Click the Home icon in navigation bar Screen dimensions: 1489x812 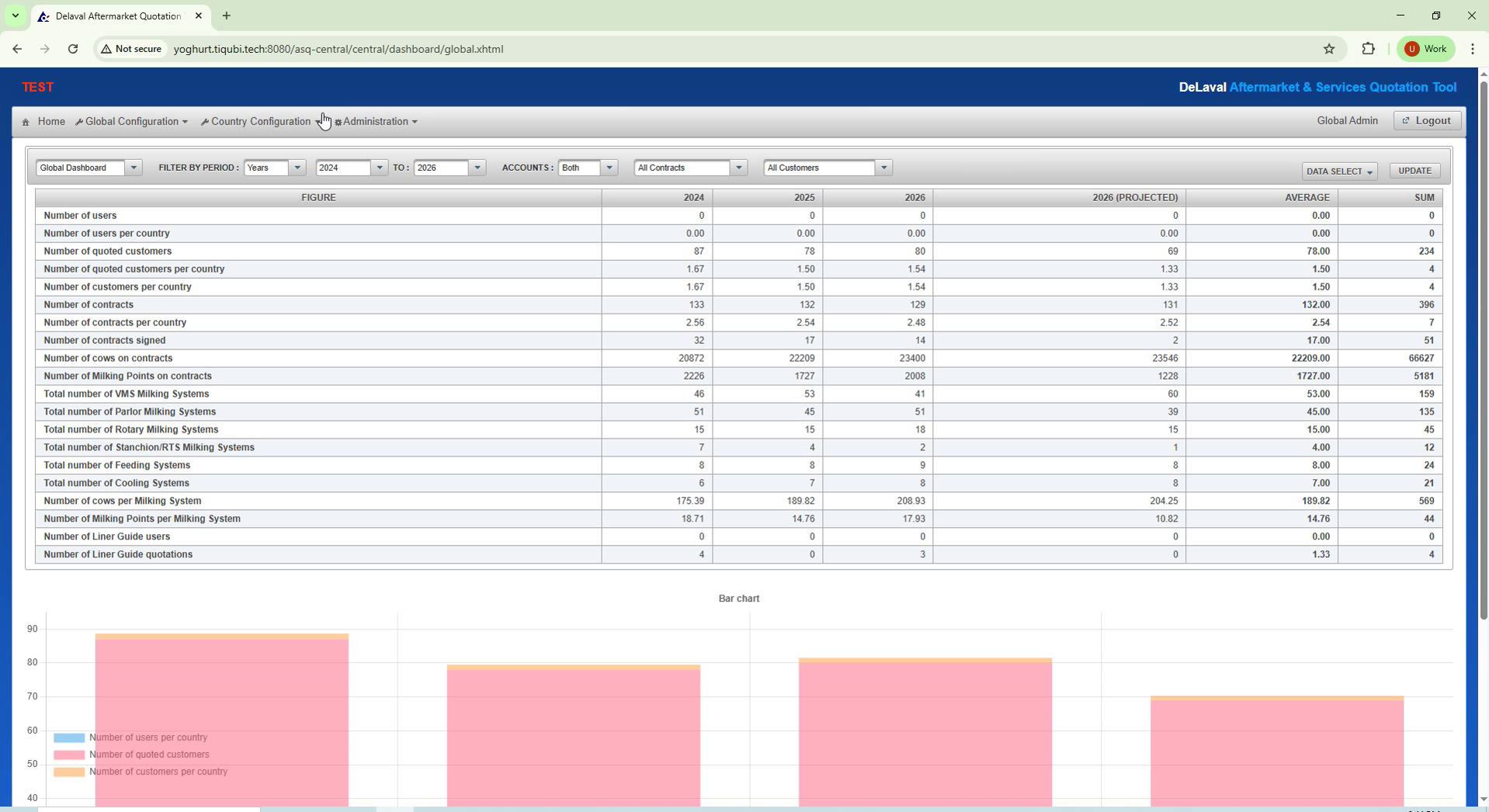26,122
